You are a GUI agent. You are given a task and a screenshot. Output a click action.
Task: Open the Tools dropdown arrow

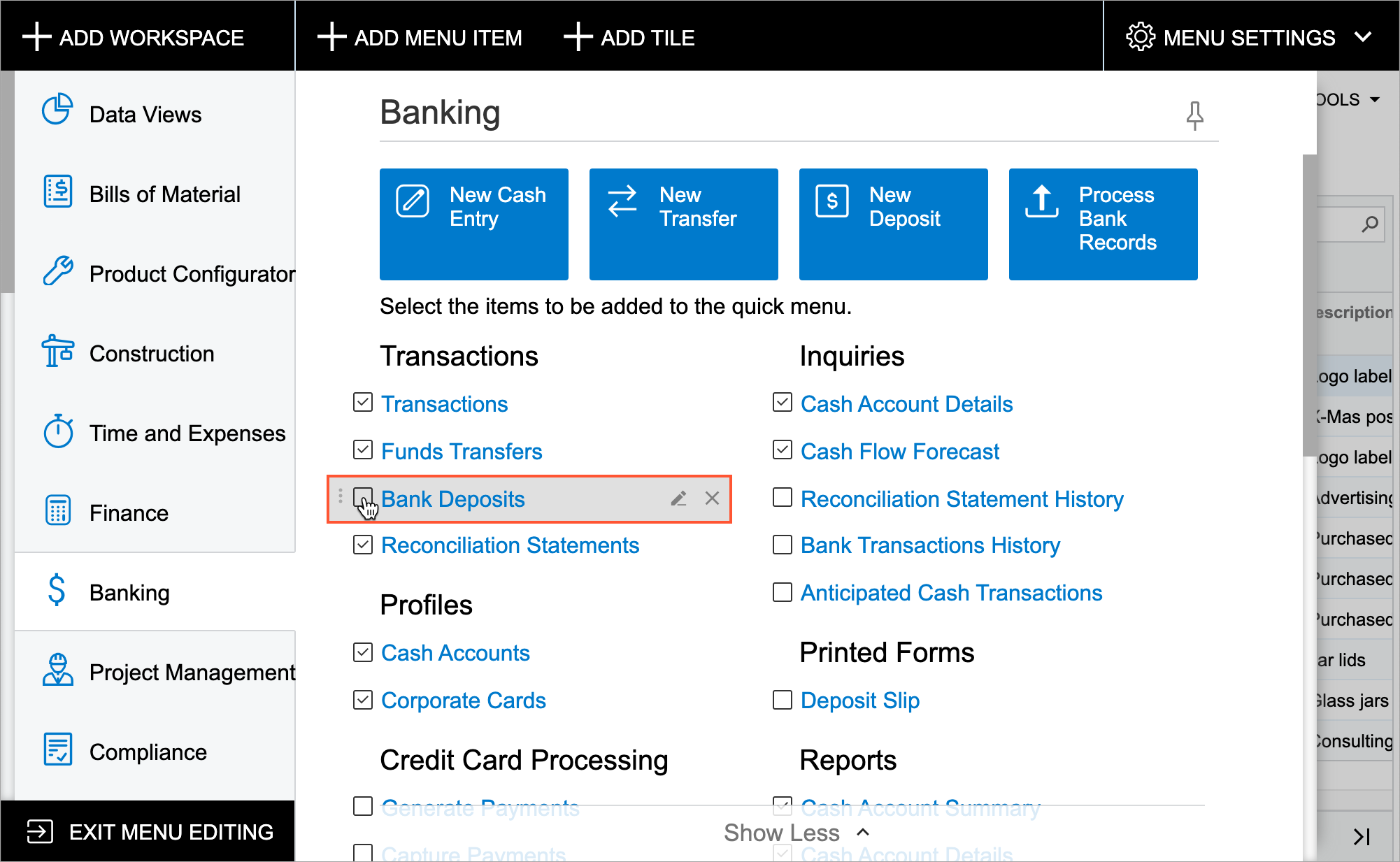point(1375,100)
